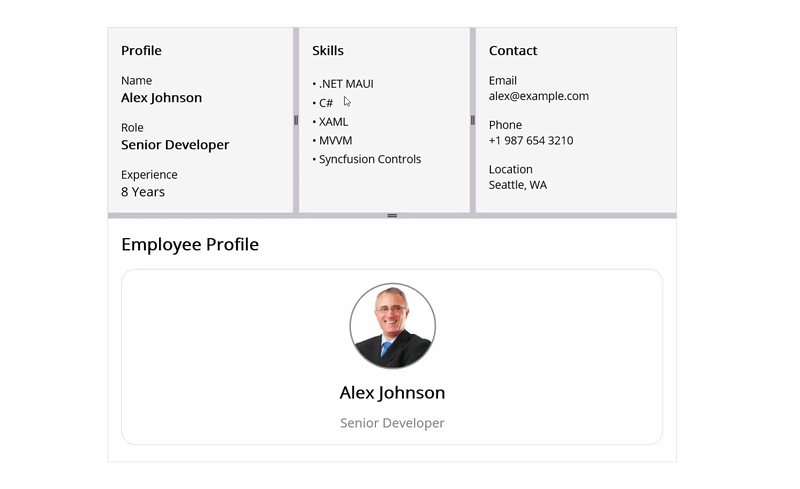
Task: Select the Skills pane heading
Action: click(328, 51)
